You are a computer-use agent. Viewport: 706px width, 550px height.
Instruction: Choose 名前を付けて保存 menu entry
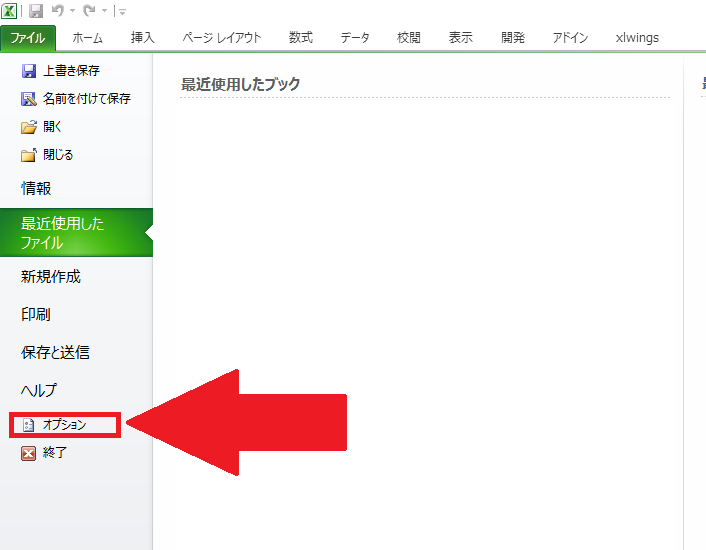click(x=86, y=99)
